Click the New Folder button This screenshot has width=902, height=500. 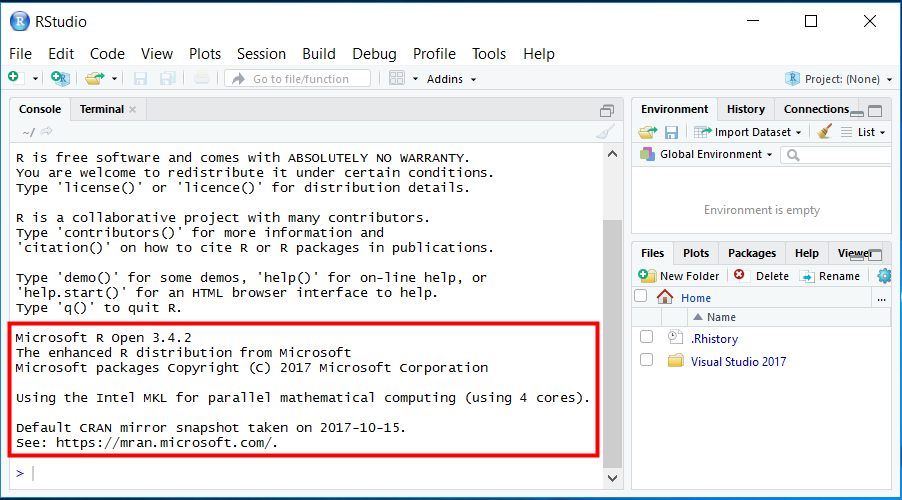pyautogui.click(x=678, y=276)
